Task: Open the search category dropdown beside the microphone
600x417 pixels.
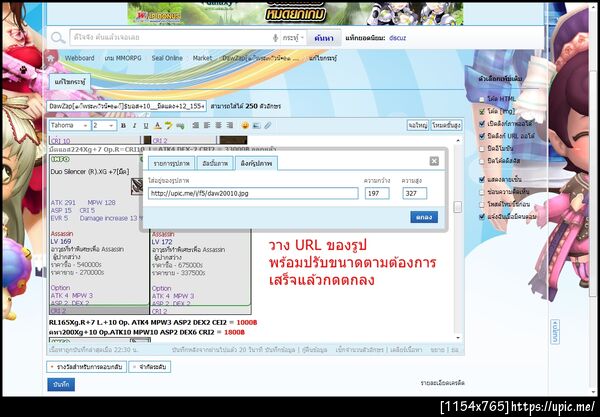Action: [293, 38]
